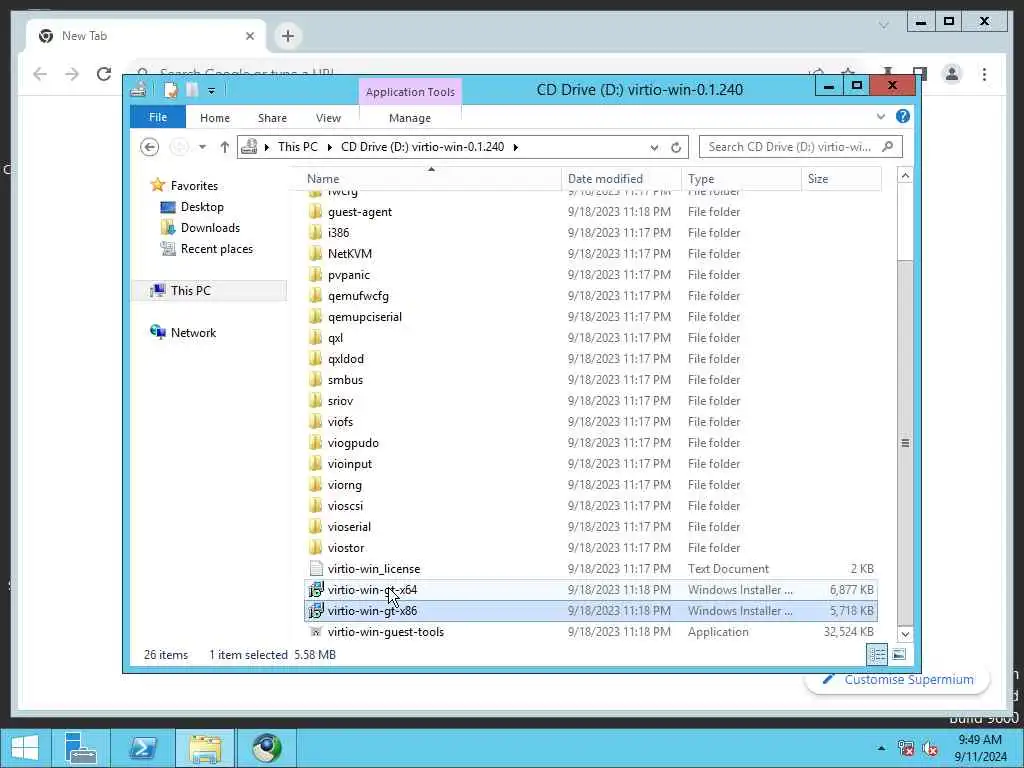The width and height of the screenshot is (1024, 768).
Task: Open Desktop in Favorites
Action: 202,206
